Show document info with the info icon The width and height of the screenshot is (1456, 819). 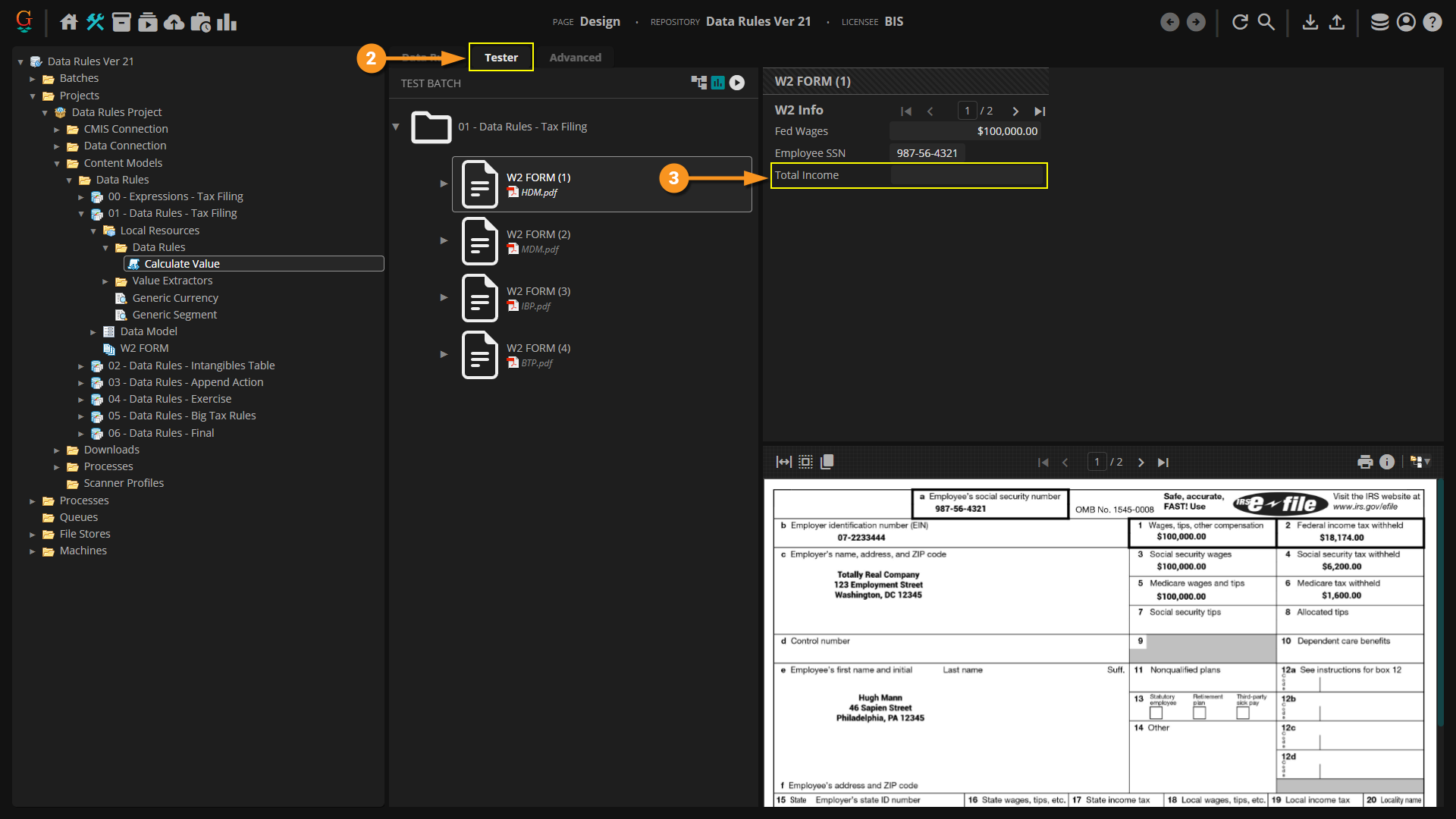click(1387, 462)
